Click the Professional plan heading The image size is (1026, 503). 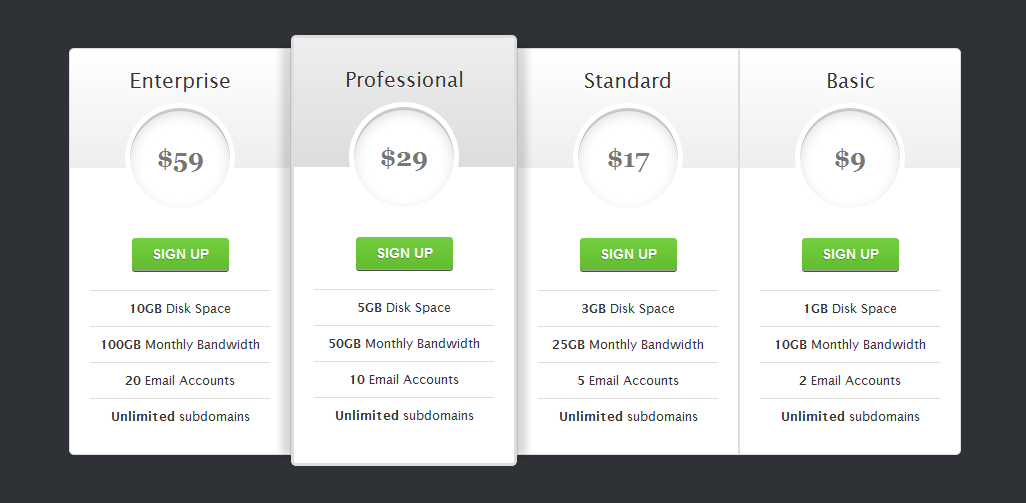click(404, 80)
